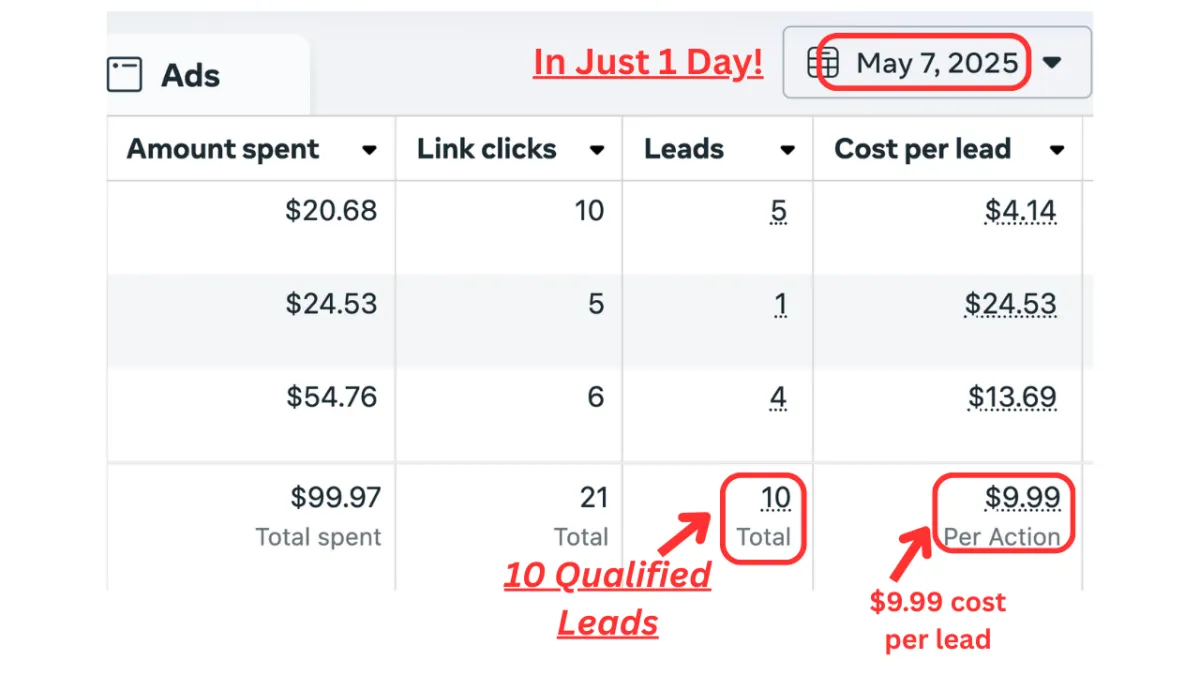Click the $24.53 cost per lead value
Viewport: 1200px width, 675px height.
point(1010,304)
